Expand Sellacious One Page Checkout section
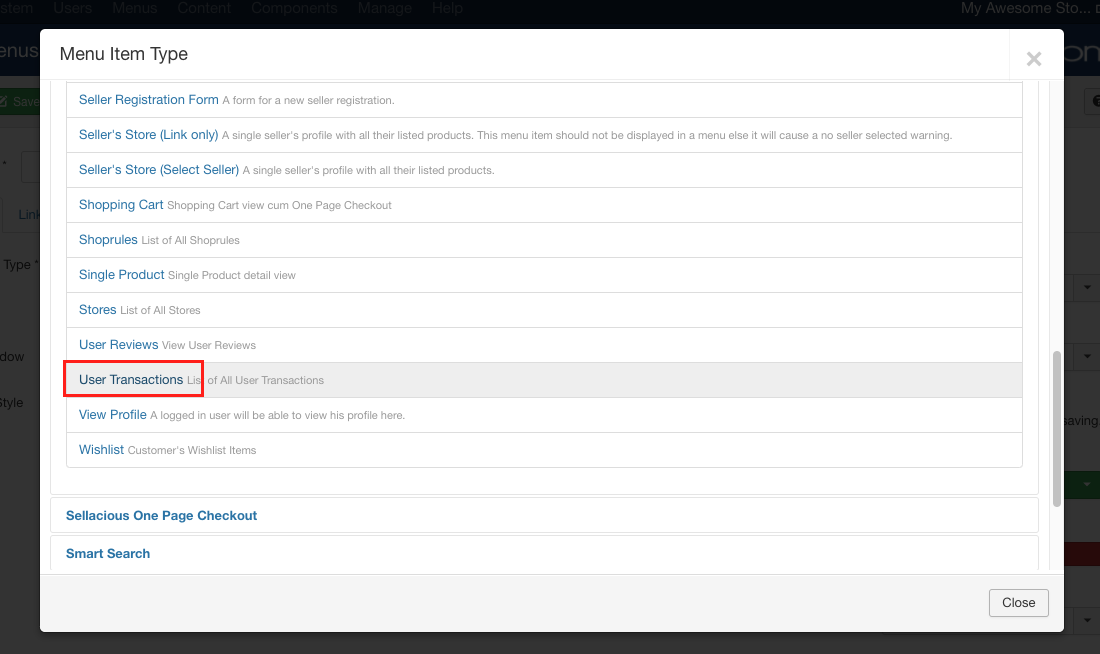This screenshot has width=1100, height=654. 161,516
